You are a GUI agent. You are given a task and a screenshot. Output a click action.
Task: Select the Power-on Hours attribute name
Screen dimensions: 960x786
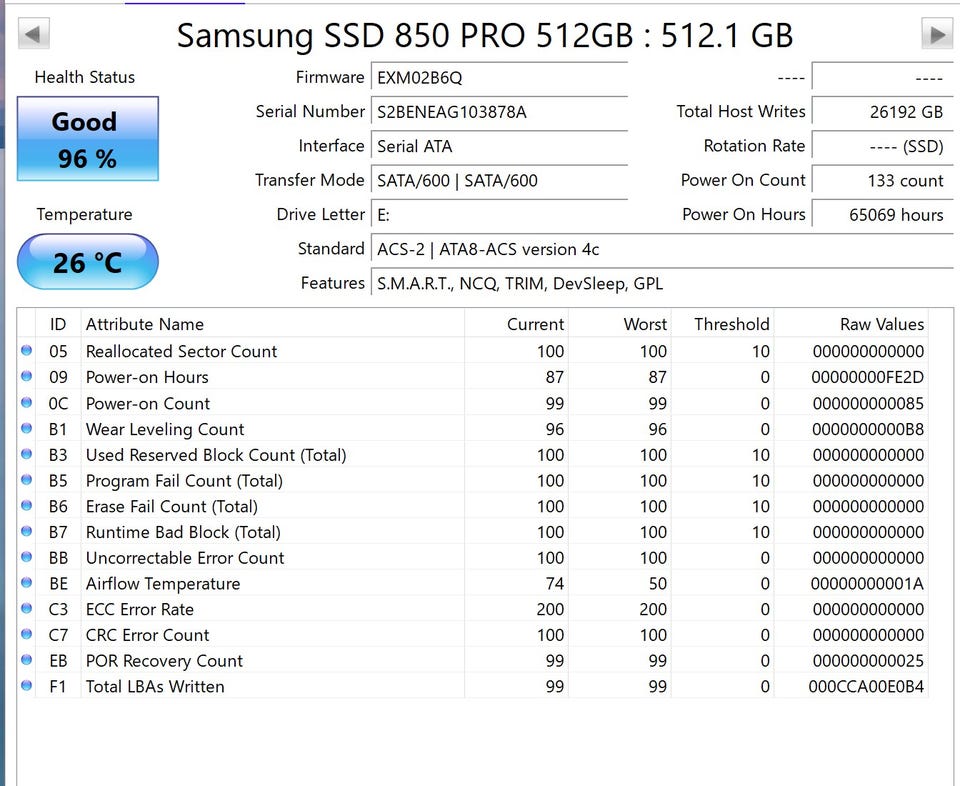click(x=147, y=377)
